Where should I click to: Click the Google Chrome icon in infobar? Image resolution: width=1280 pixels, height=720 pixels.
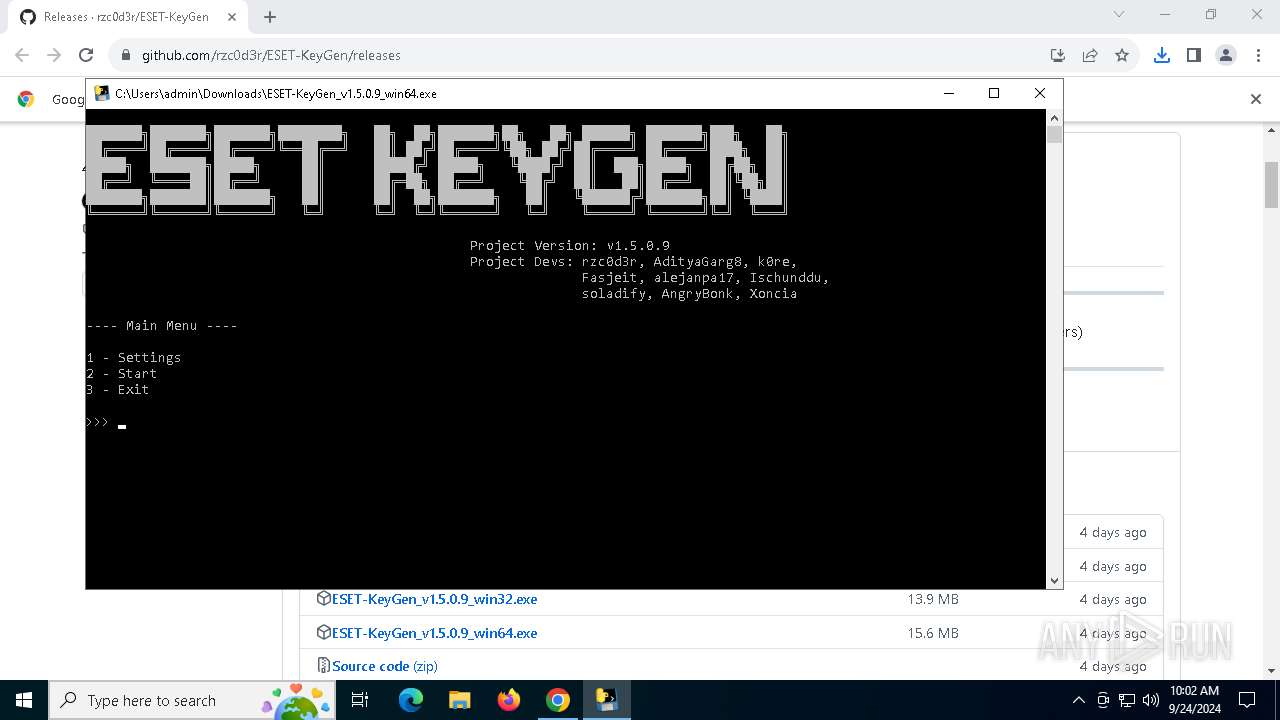tap(26, 99)
